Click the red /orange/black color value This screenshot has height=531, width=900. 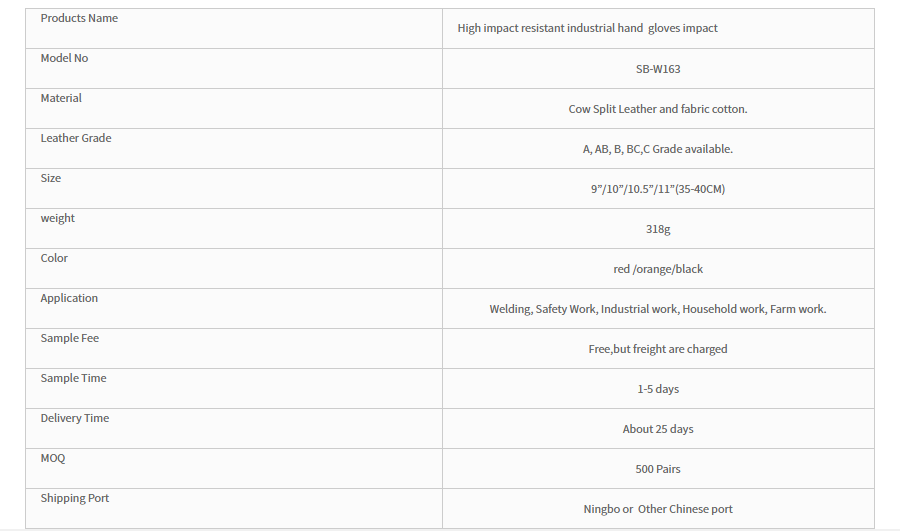click(x=658, y=269)
